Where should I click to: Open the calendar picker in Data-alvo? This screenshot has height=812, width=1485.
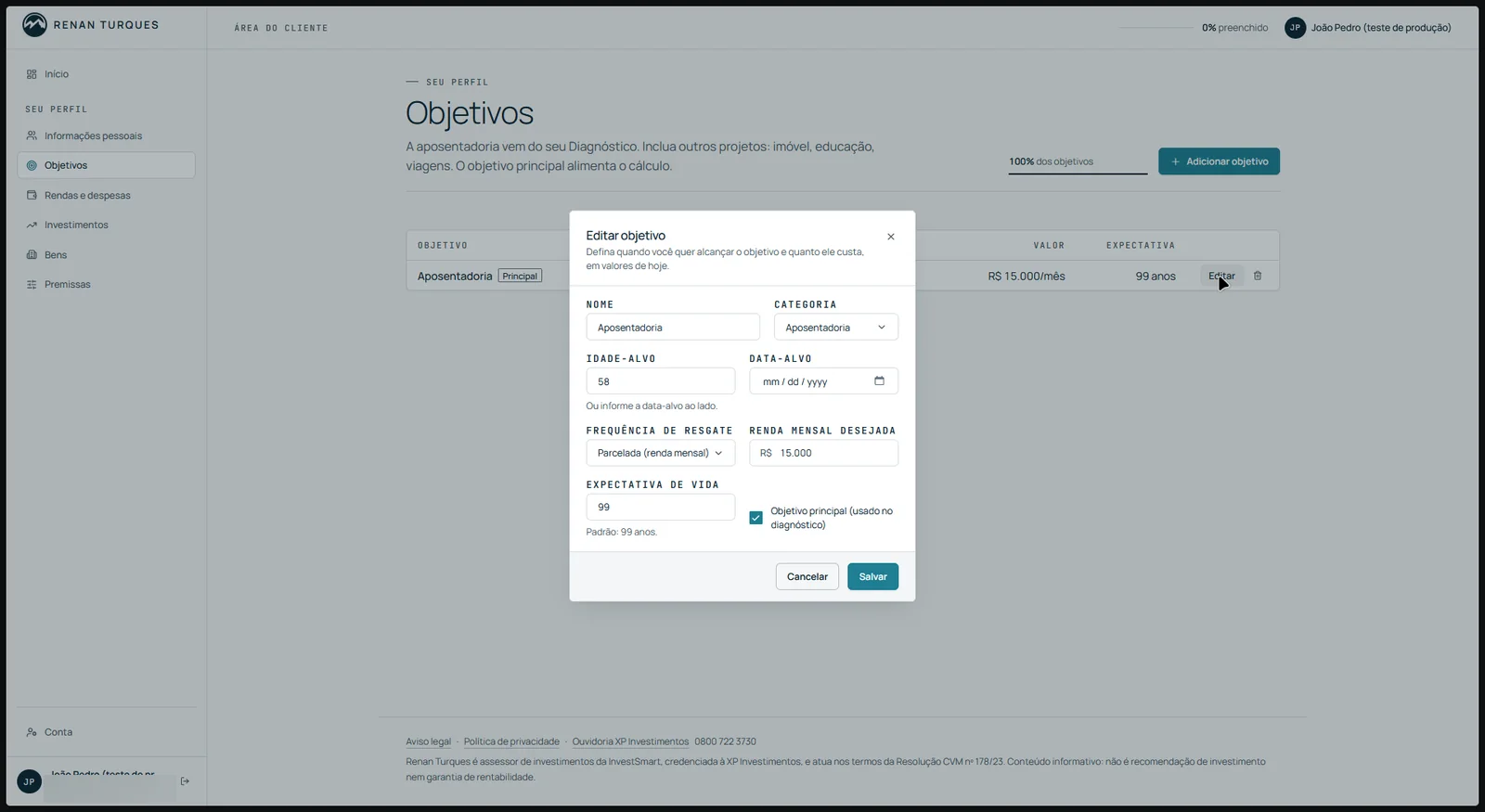pyautogui.click(x=879, y=380)
